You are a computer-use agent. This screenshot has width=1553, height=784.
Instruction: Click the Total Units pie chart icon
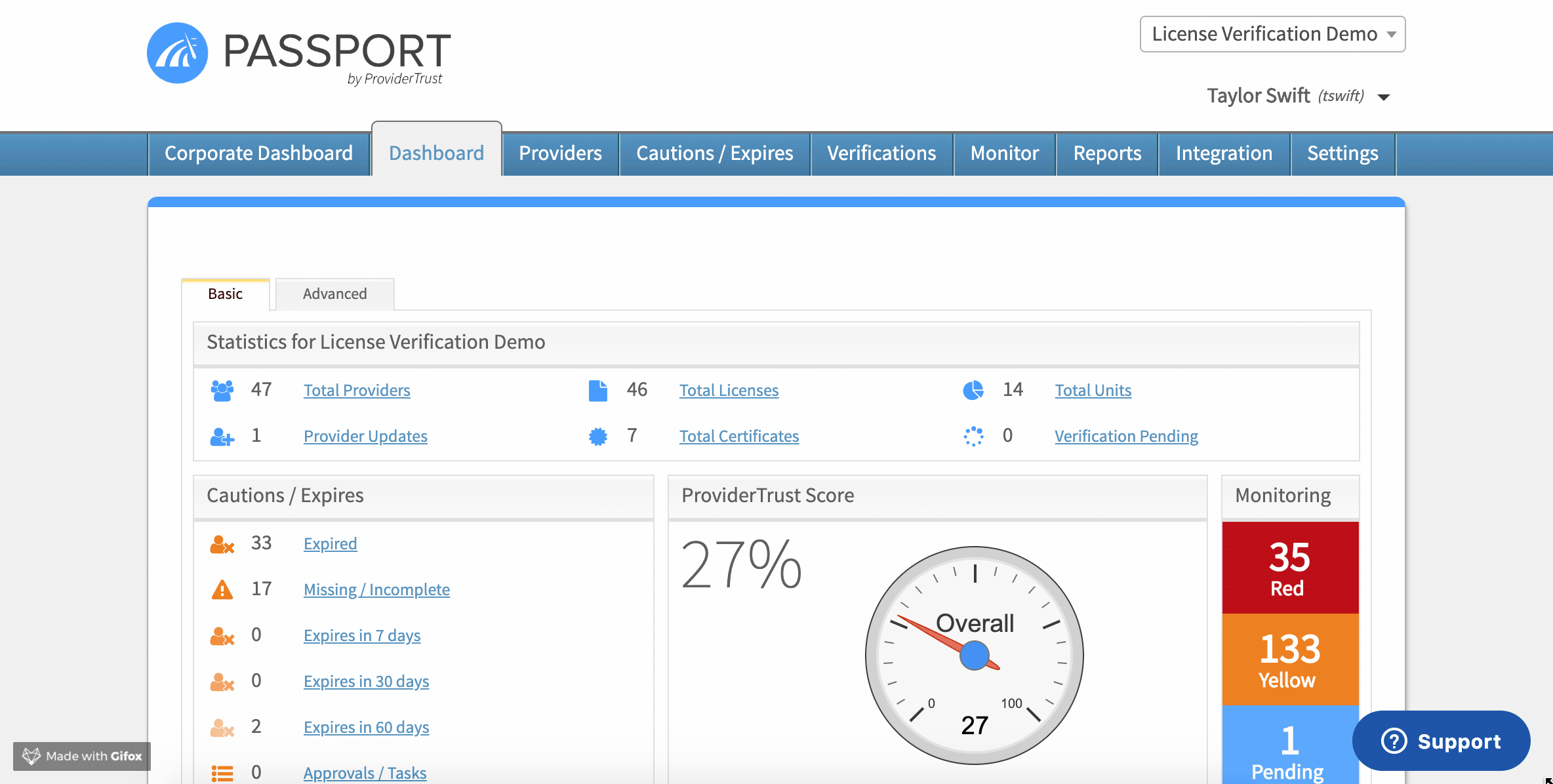tap(973, 390)
